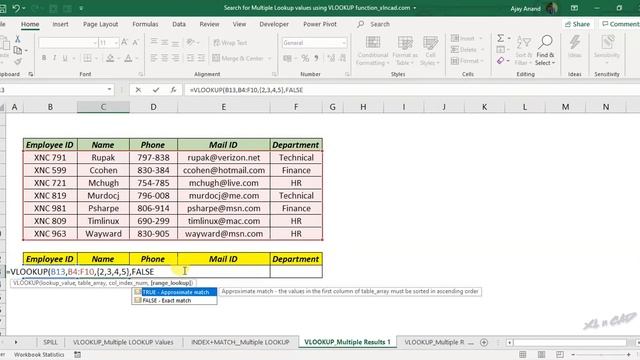Image resolution: width=640 pixels, height=360 pixels.
Task: Click the Share button
Action: [x=577, y=24]
